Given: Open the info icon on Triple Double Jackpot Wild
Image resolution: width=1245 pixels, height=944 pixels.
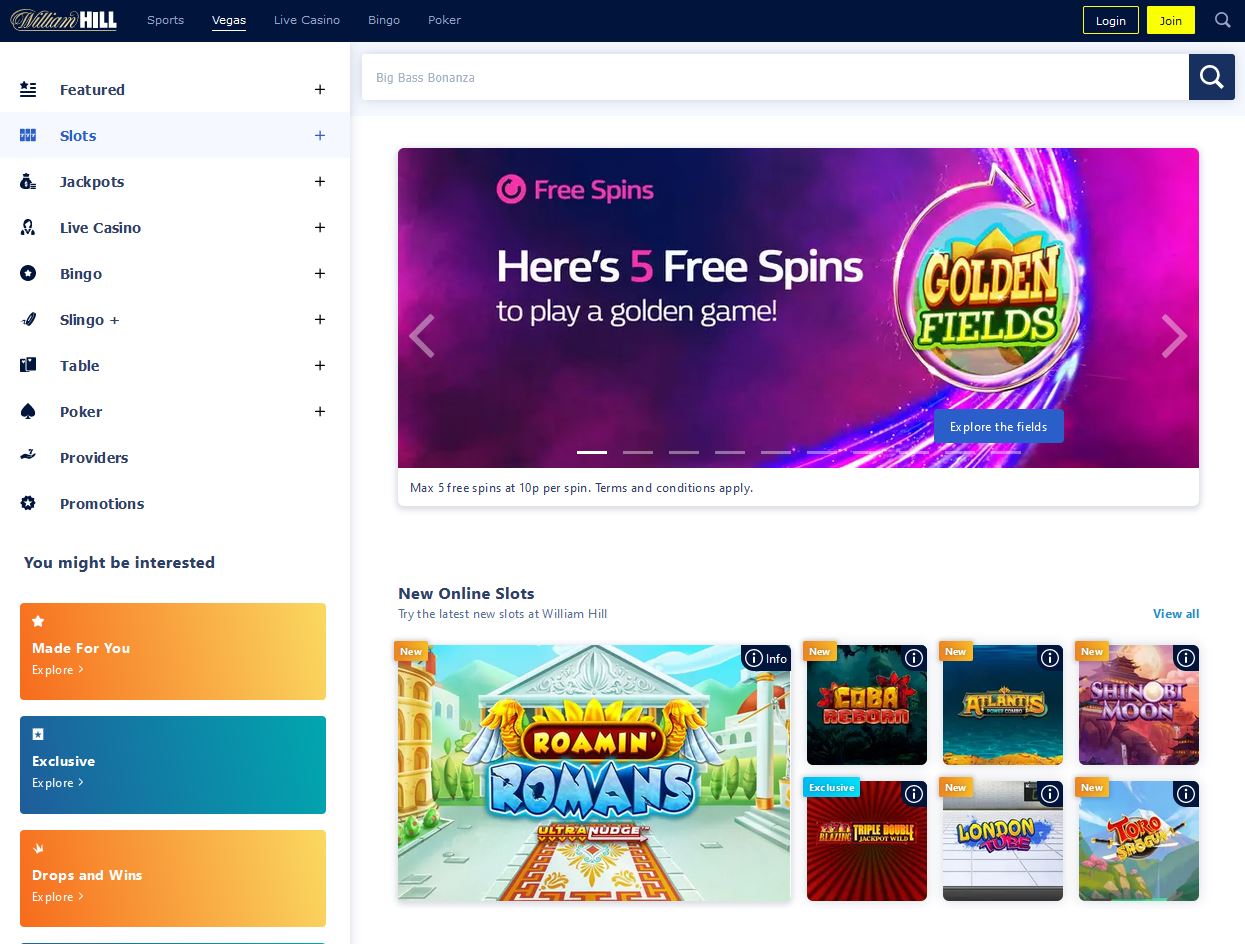Looking at the screenshot, I should [914, 794].
